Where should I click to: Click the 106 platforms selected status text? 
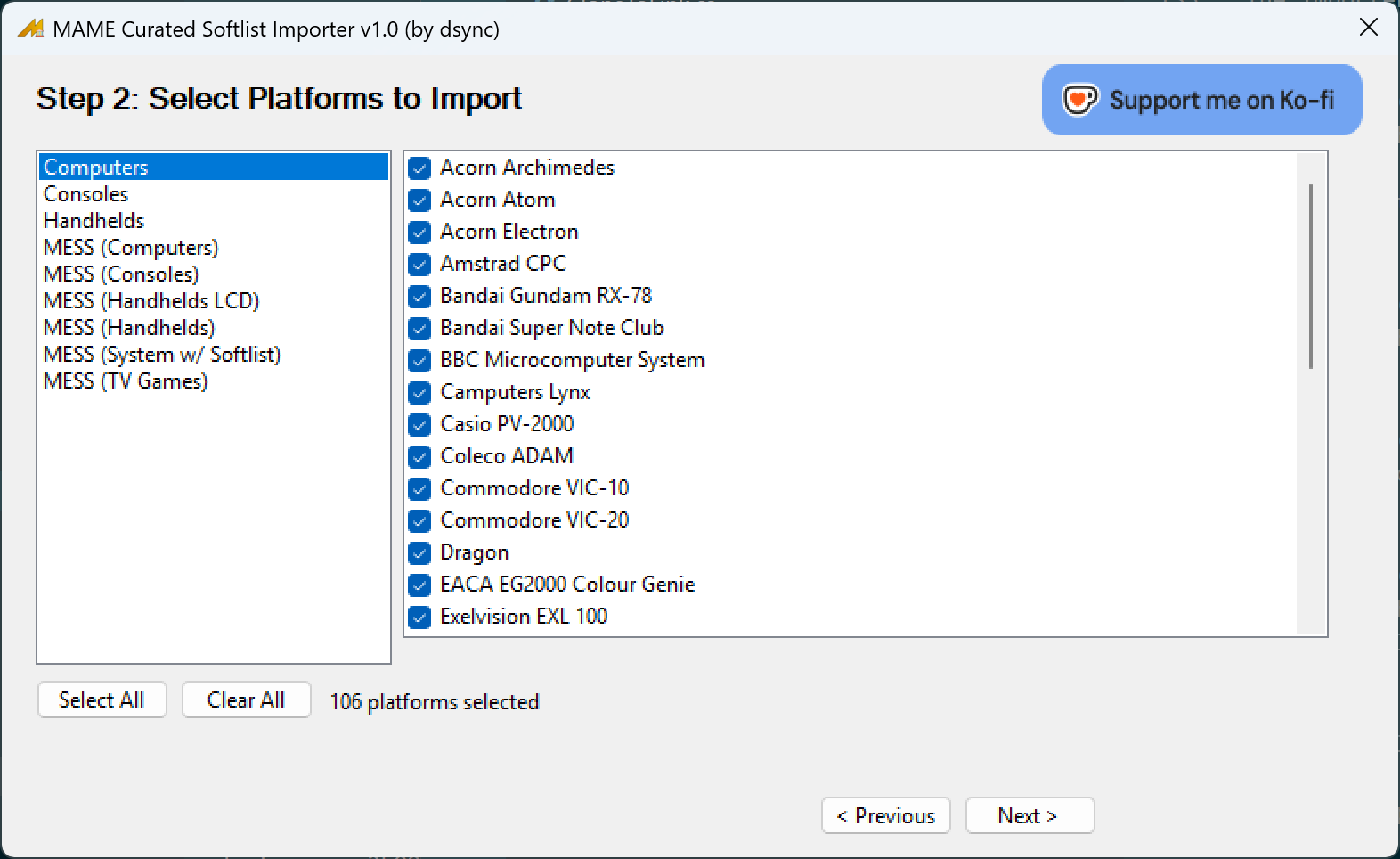coord(435,702)
